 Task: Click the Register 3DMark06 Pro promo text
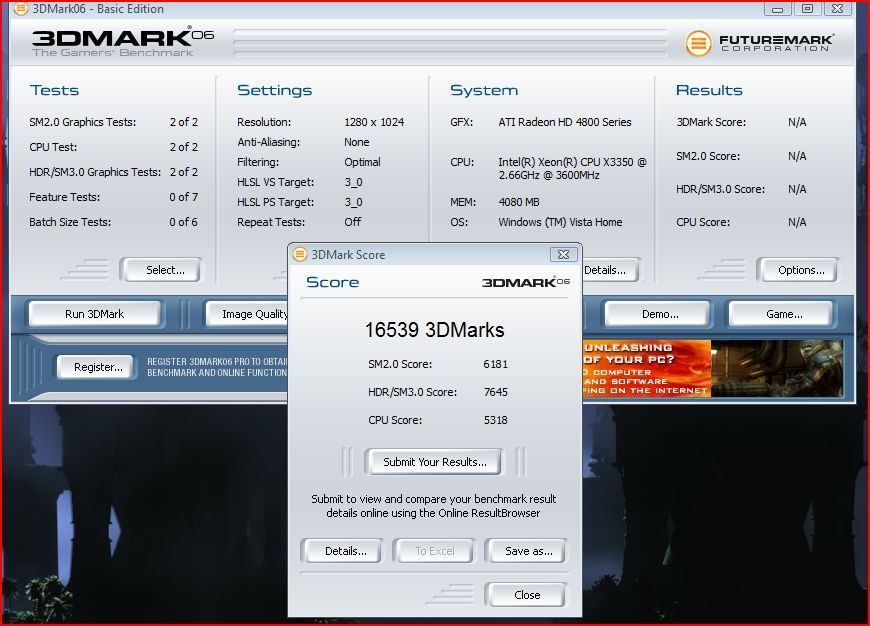(217, 367)
